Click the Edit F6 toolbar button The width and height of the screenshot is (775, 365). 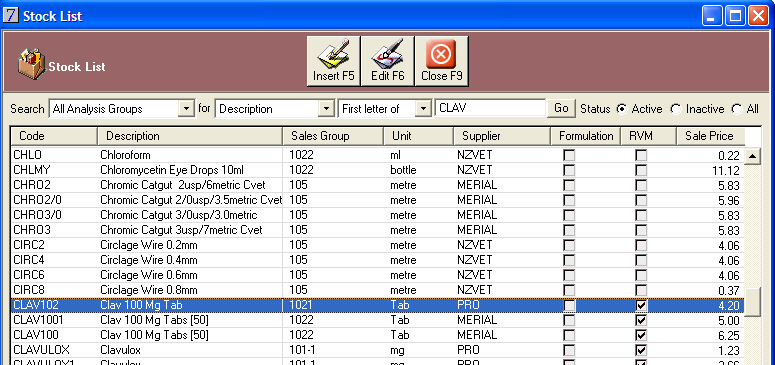388,61
